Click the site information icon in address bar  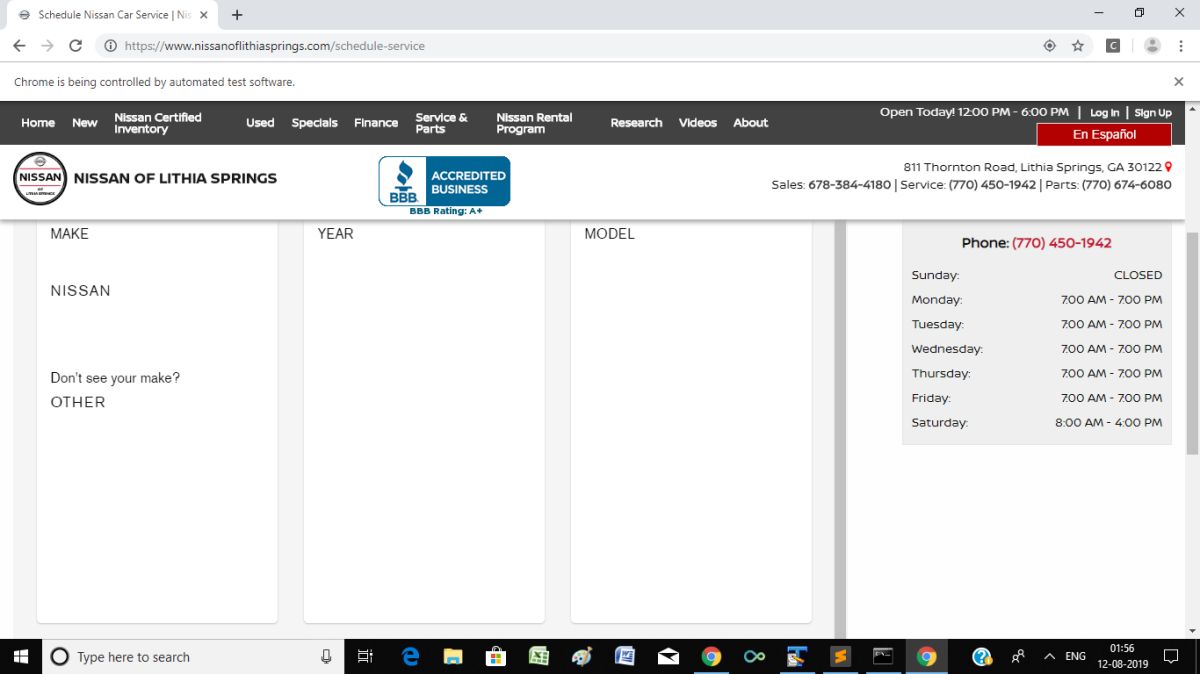point(110,46)
